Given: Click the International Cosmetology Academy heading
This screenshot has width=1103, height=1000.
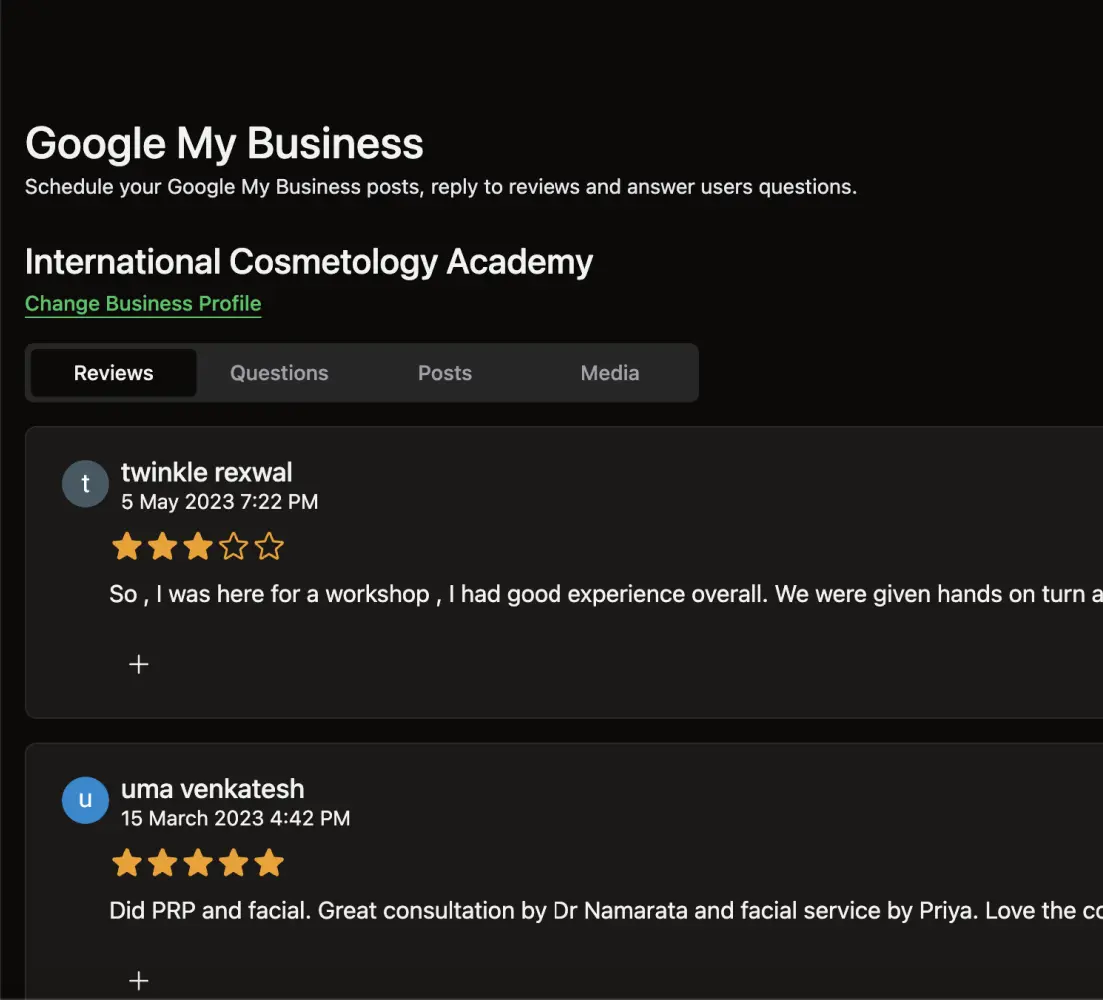Looking at the screenshot, I should click(x=309, y=262).
